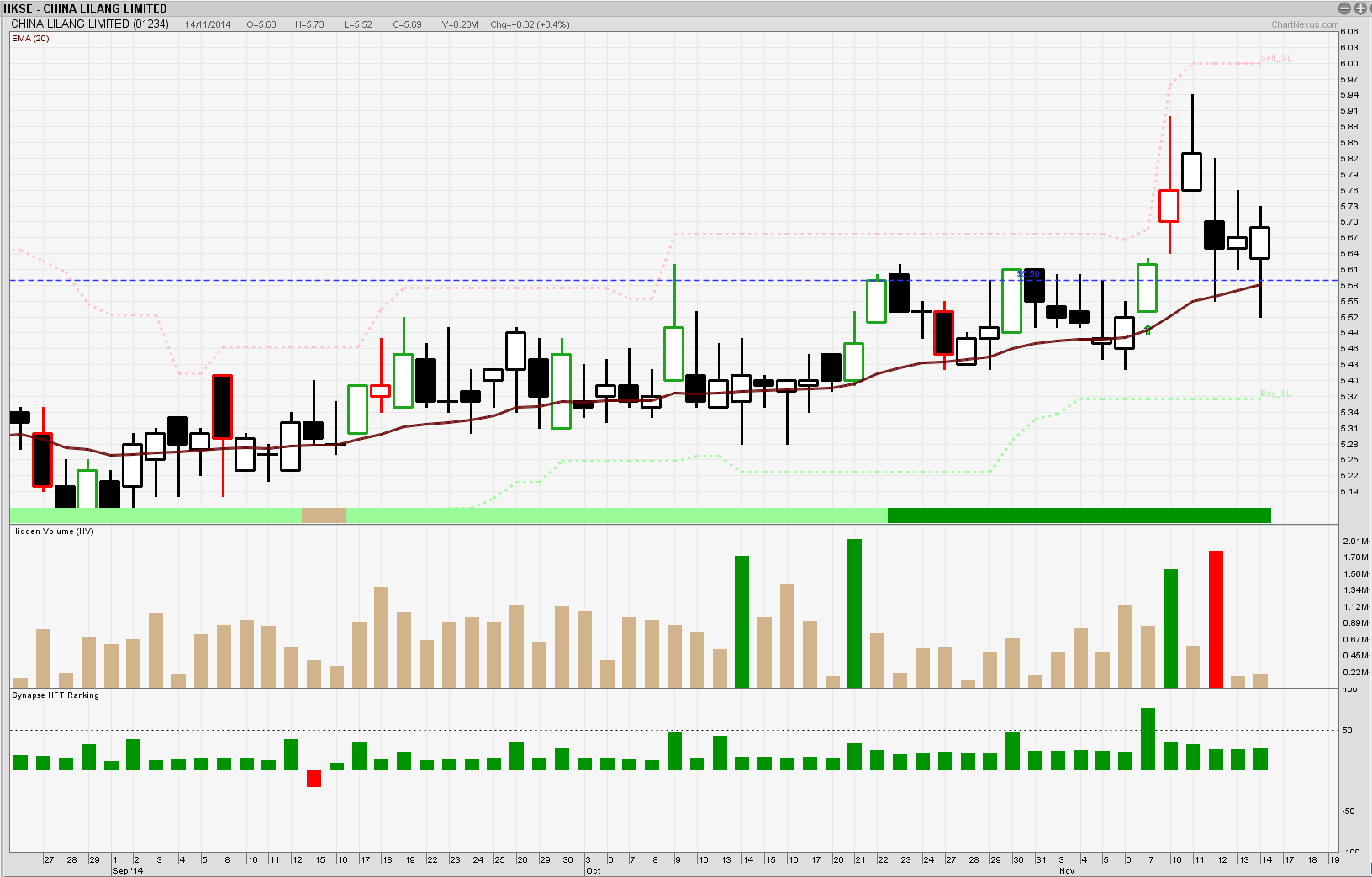Screen dimensions: 1372x877
Task: Select the EMA (20) indicator label
Action: pos(30,39)
